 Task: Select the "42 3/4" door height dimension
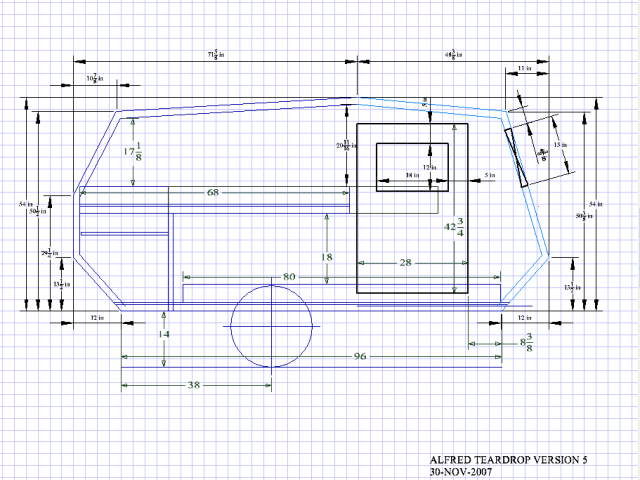454,227
